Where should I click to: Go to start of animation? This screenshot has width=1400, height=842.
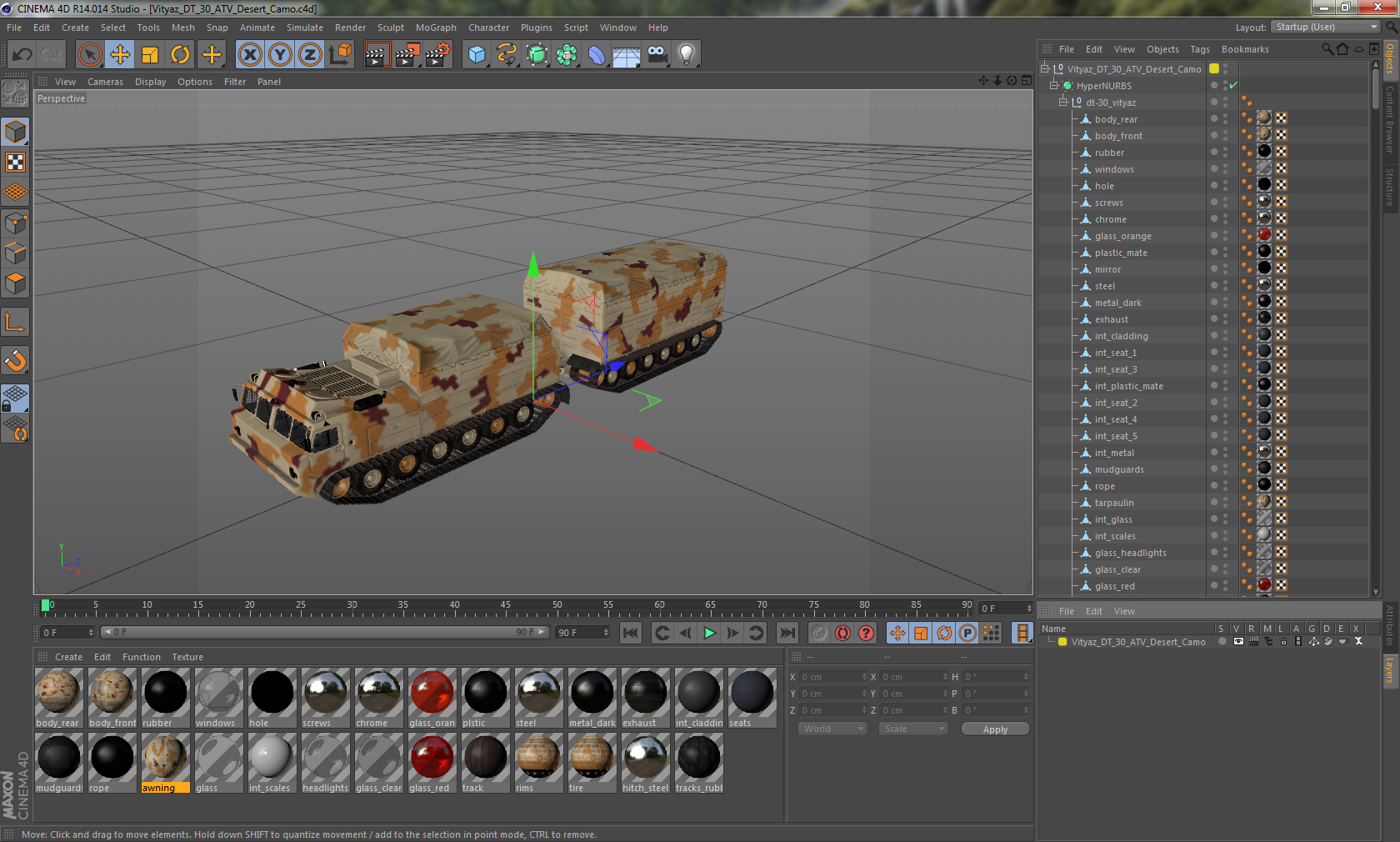(x=631, y=633)
